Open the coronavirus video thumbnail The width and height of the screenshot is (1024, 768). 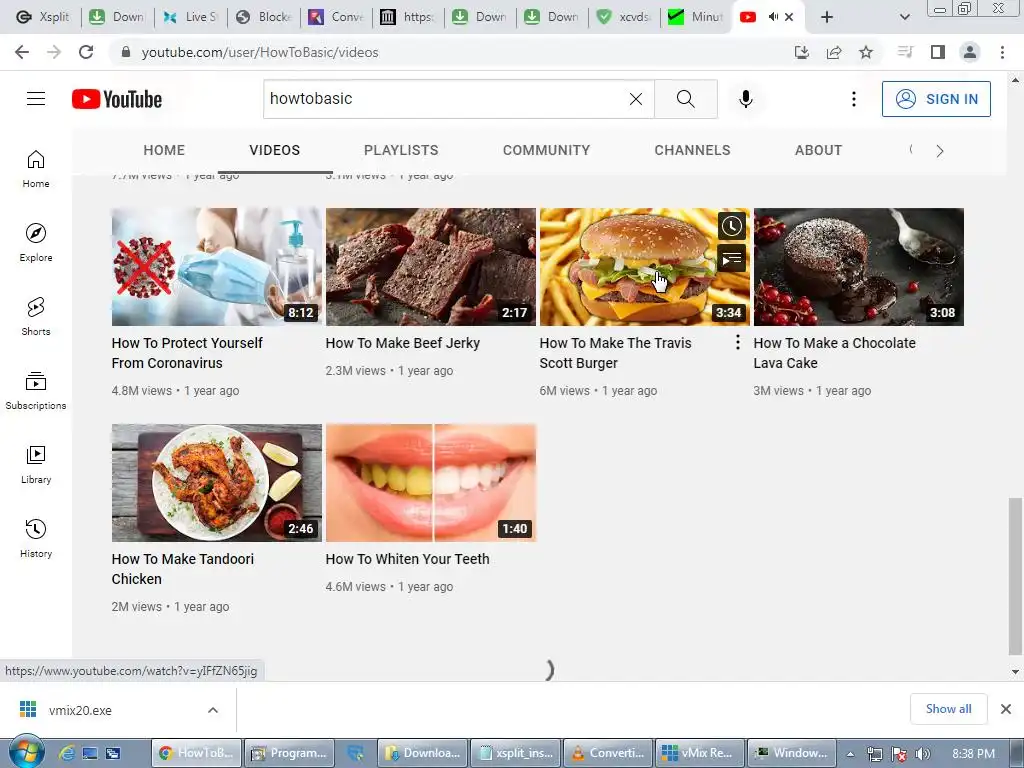[216, 266]
